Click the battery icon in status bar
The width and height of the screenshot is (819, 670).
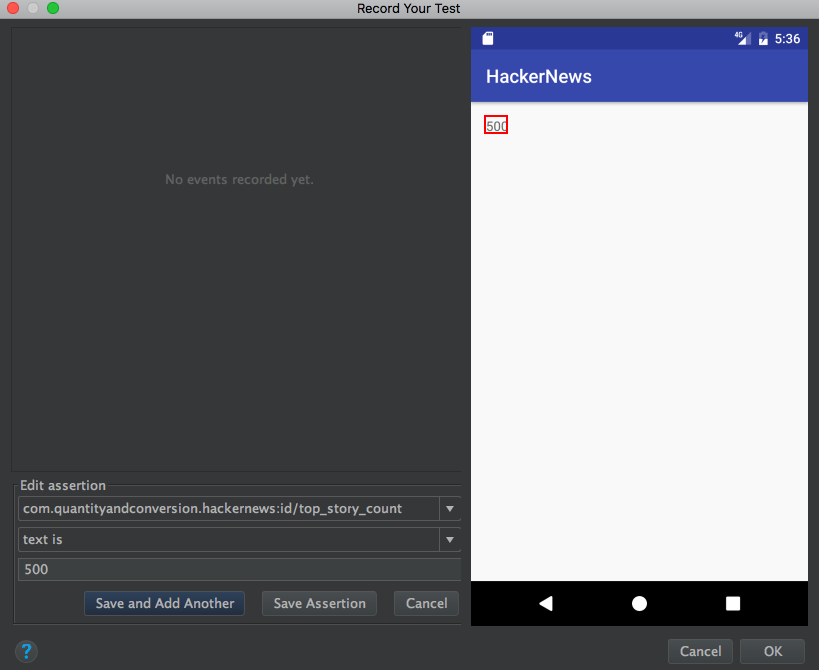[763, 38]
